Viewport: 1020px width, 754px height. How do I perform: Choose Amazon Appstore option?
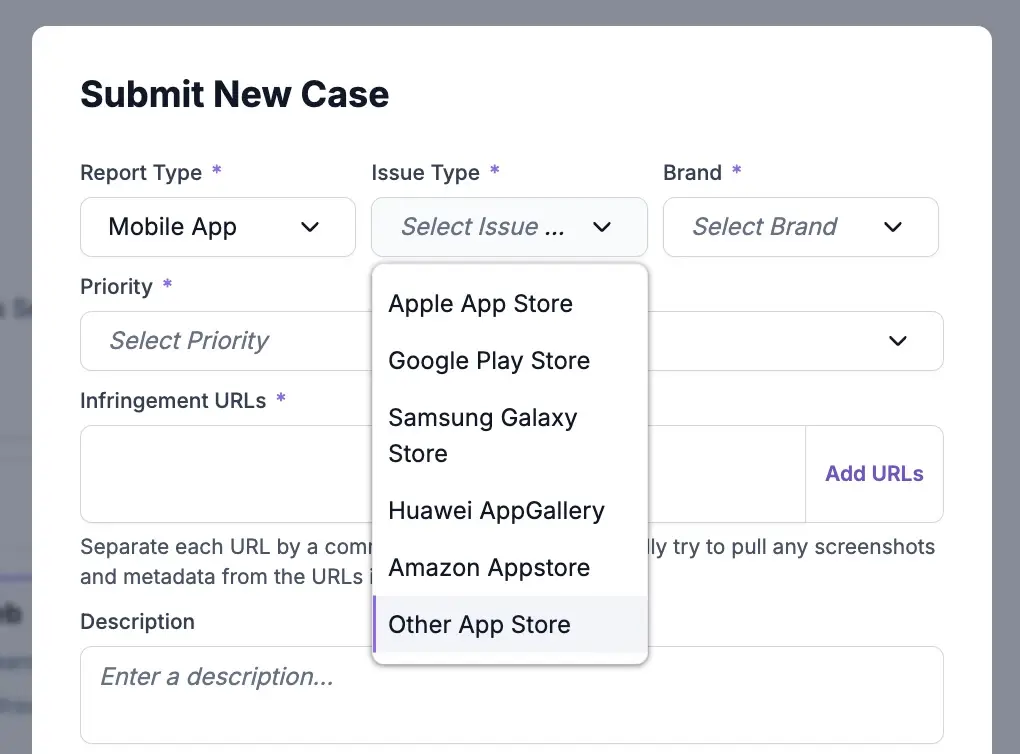[x=510, y=567]
